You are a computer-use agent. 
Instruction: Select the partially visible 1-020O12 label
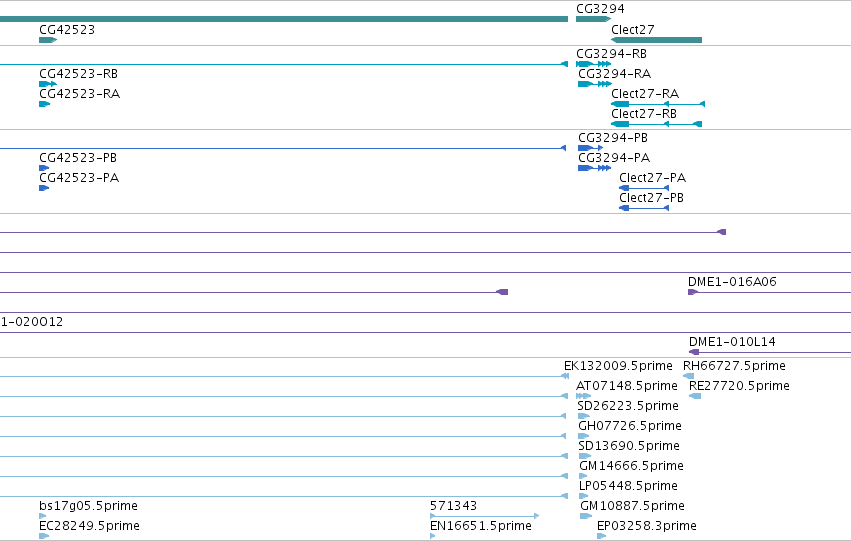tap(31, 322)
